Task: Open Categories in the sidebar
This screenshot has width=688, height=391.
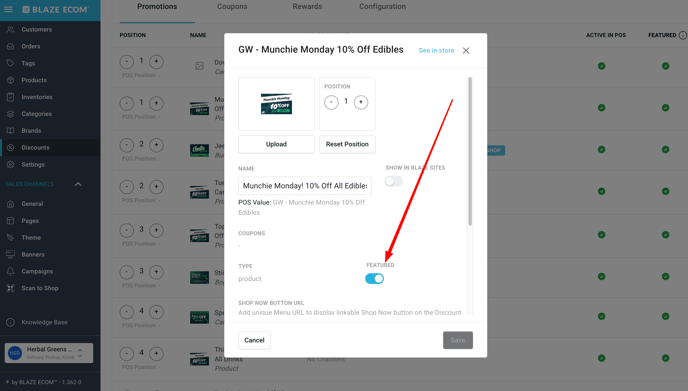Action: click(x=36, y=114)
